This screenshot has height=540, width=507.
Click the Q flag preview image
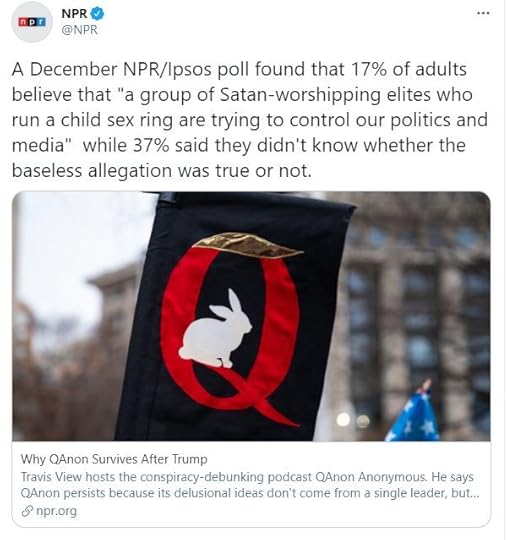[x=251, y=316]
